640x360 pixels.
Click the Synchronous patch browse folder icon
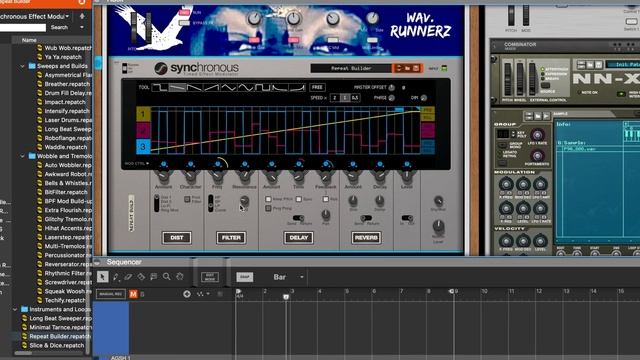pos(407,68)
